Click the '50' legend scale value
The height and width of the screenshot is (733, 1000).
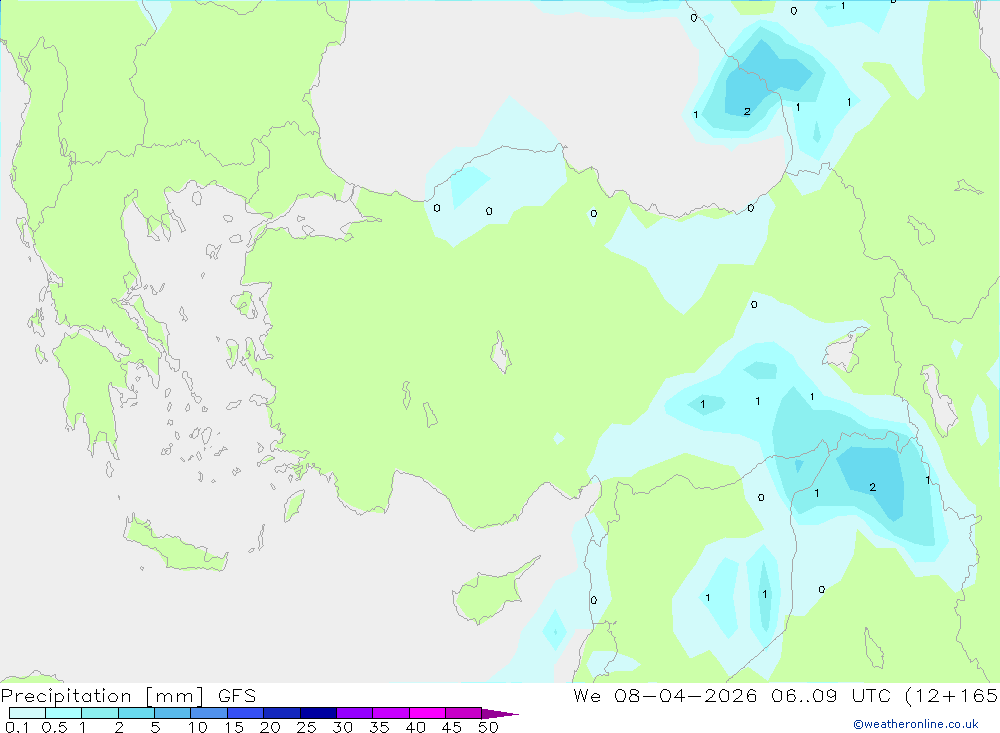click(x=488, y=727)
